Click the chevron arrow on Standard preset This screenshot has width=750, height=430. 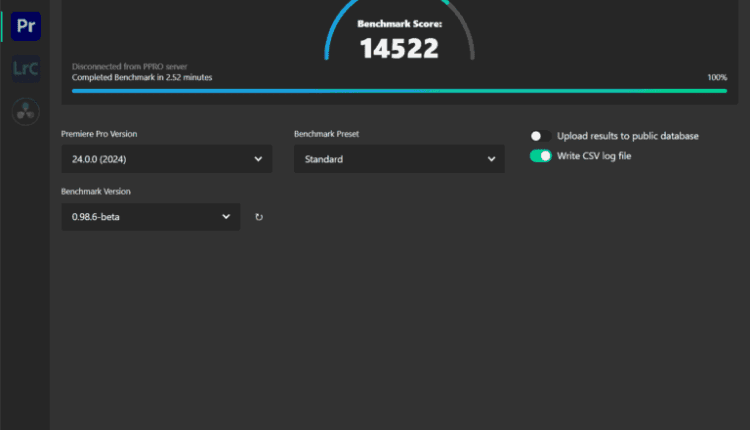point(491,159)
